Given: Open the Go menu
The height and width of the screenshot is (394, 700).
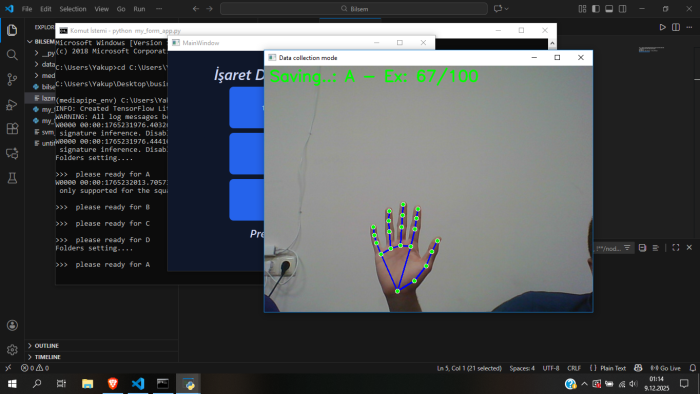Looking at the screenshot, I should click(x=121, y=9).
